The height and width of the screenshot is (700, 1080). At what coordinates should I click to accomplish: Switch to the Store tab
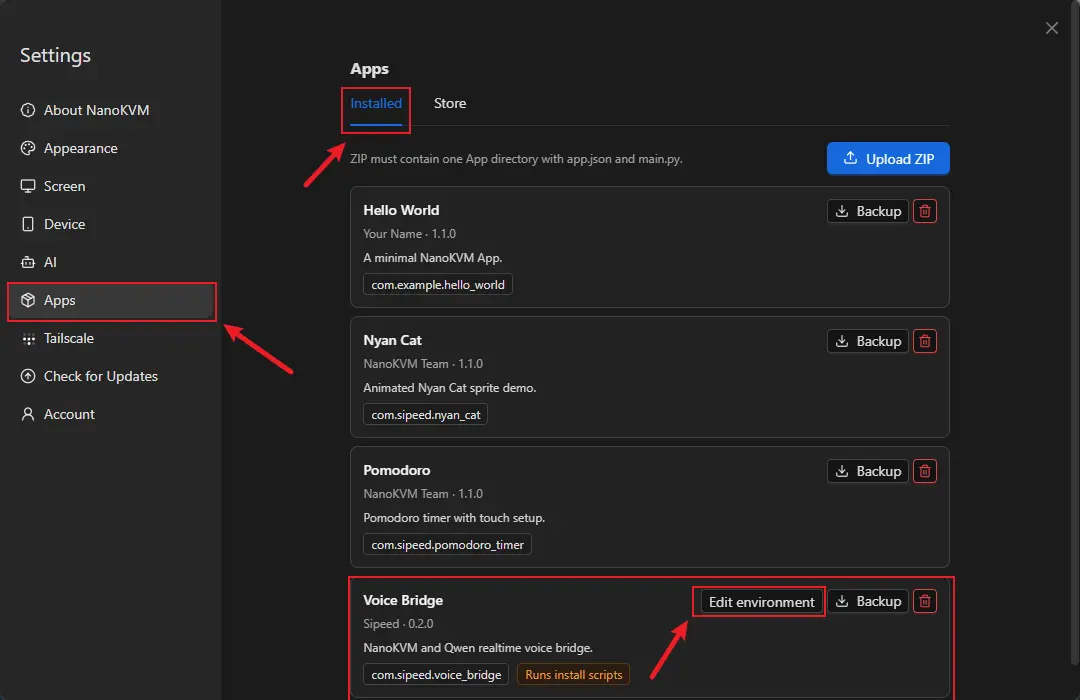pyautogui.click(x=450, y=103)
